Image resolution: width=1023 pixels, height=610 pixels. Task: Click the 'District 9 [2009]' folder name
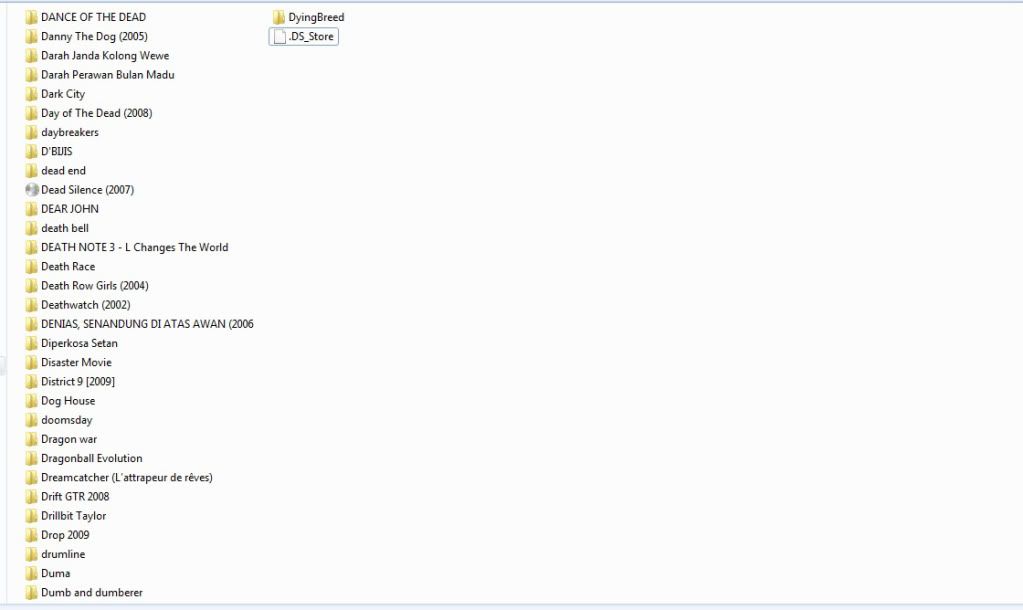78,382
